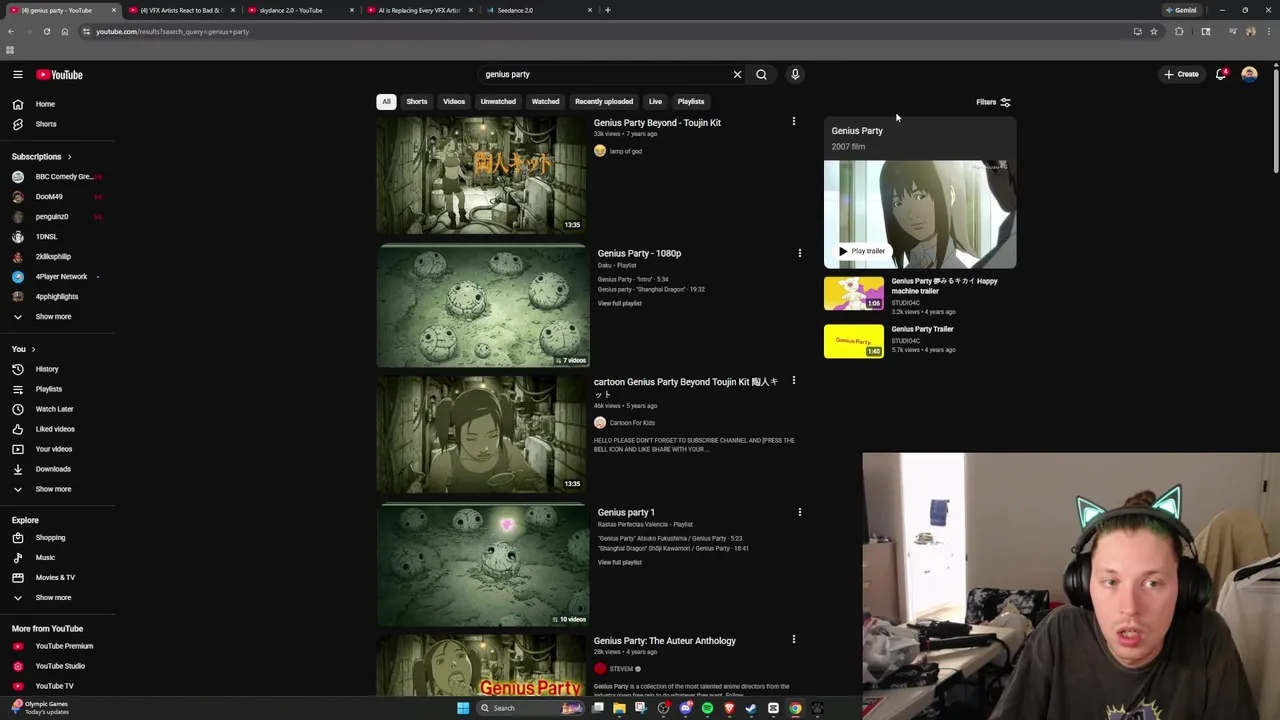This screenshot has width=1280, height=720.
Task: Open the Windows Start menu
Action: pos(463,708)
